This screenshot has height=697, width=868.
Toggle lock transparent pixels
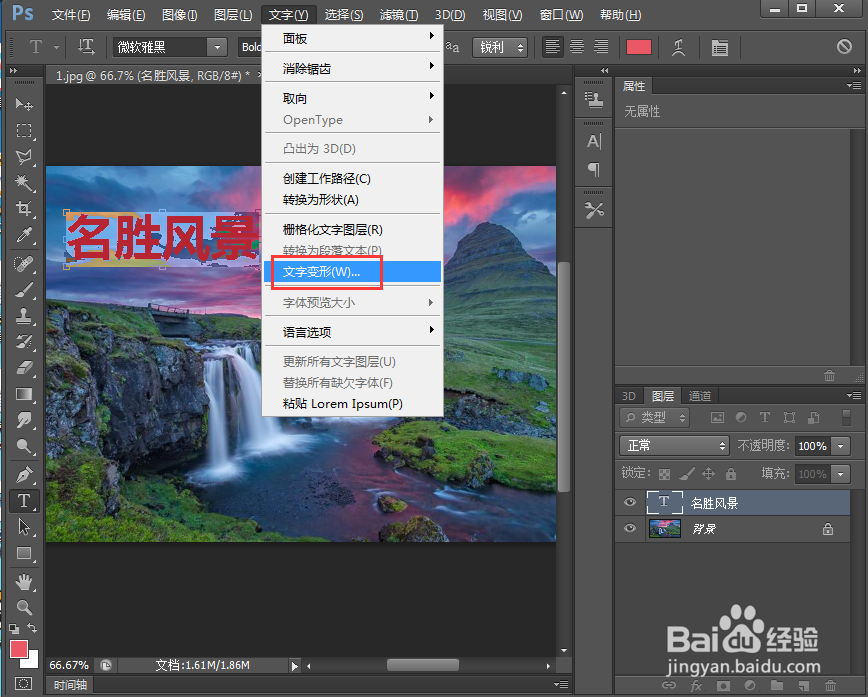point(664,474)
